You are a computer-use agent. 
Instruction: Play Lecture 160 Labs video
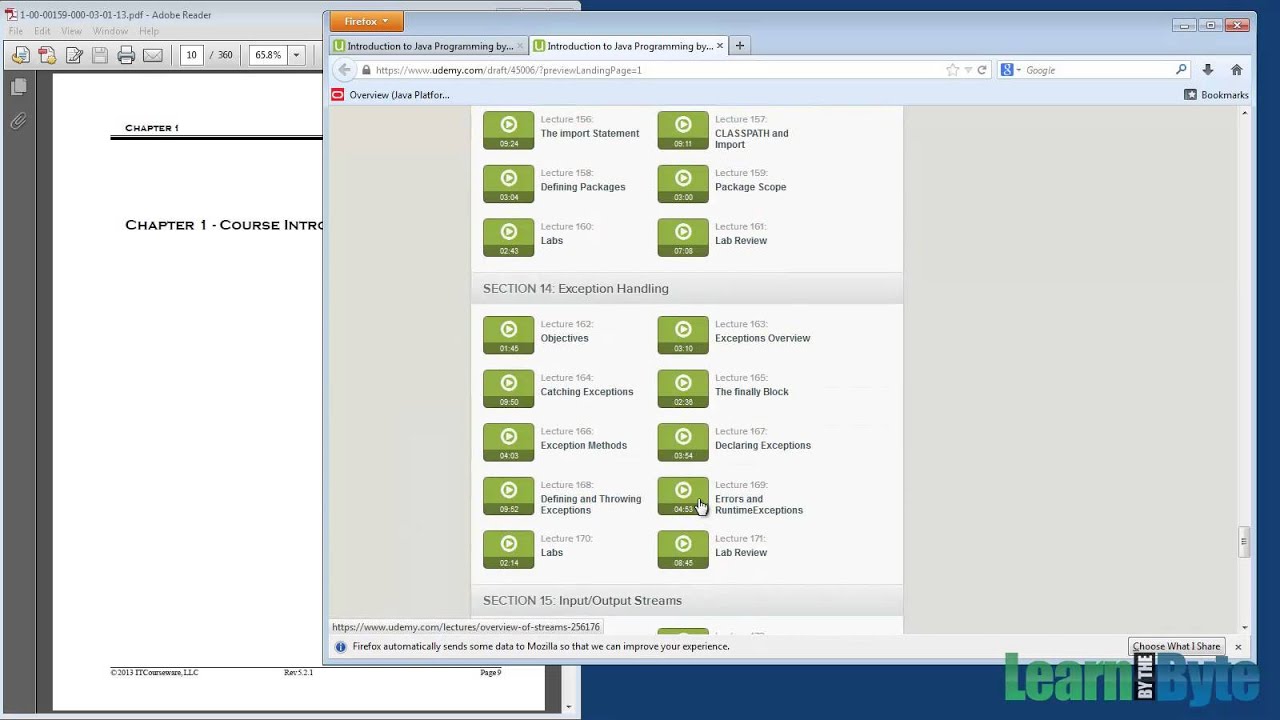pos(509,238)
